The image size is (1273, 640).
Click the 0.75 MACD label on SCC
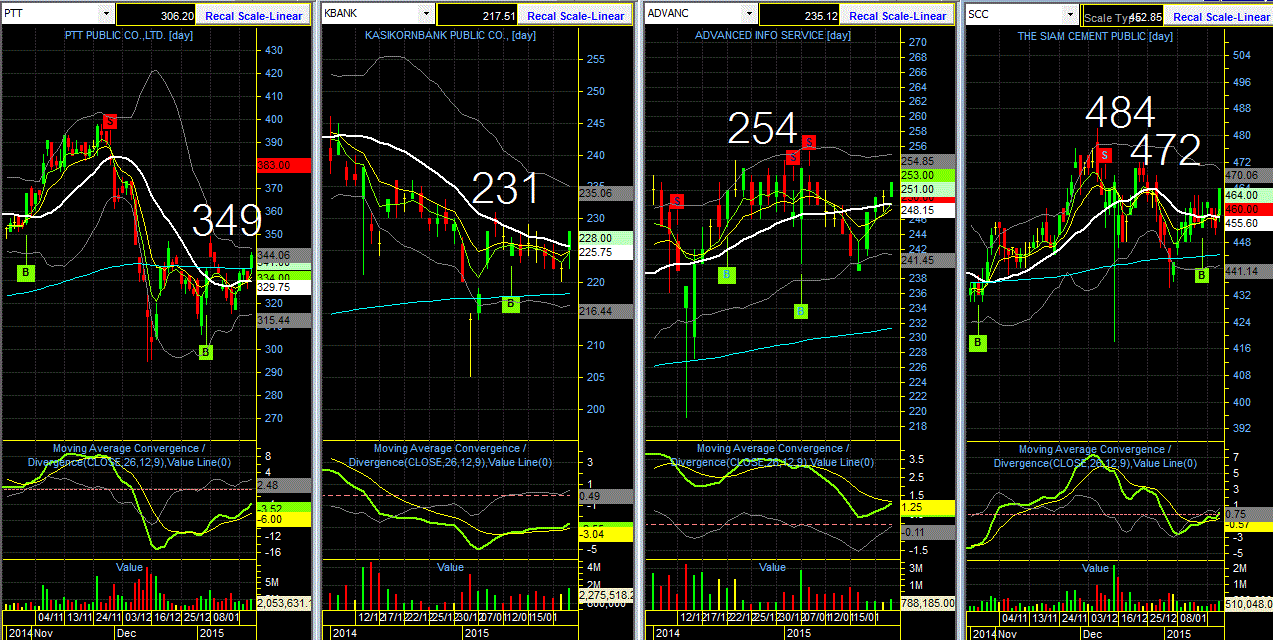[1247, 513]
